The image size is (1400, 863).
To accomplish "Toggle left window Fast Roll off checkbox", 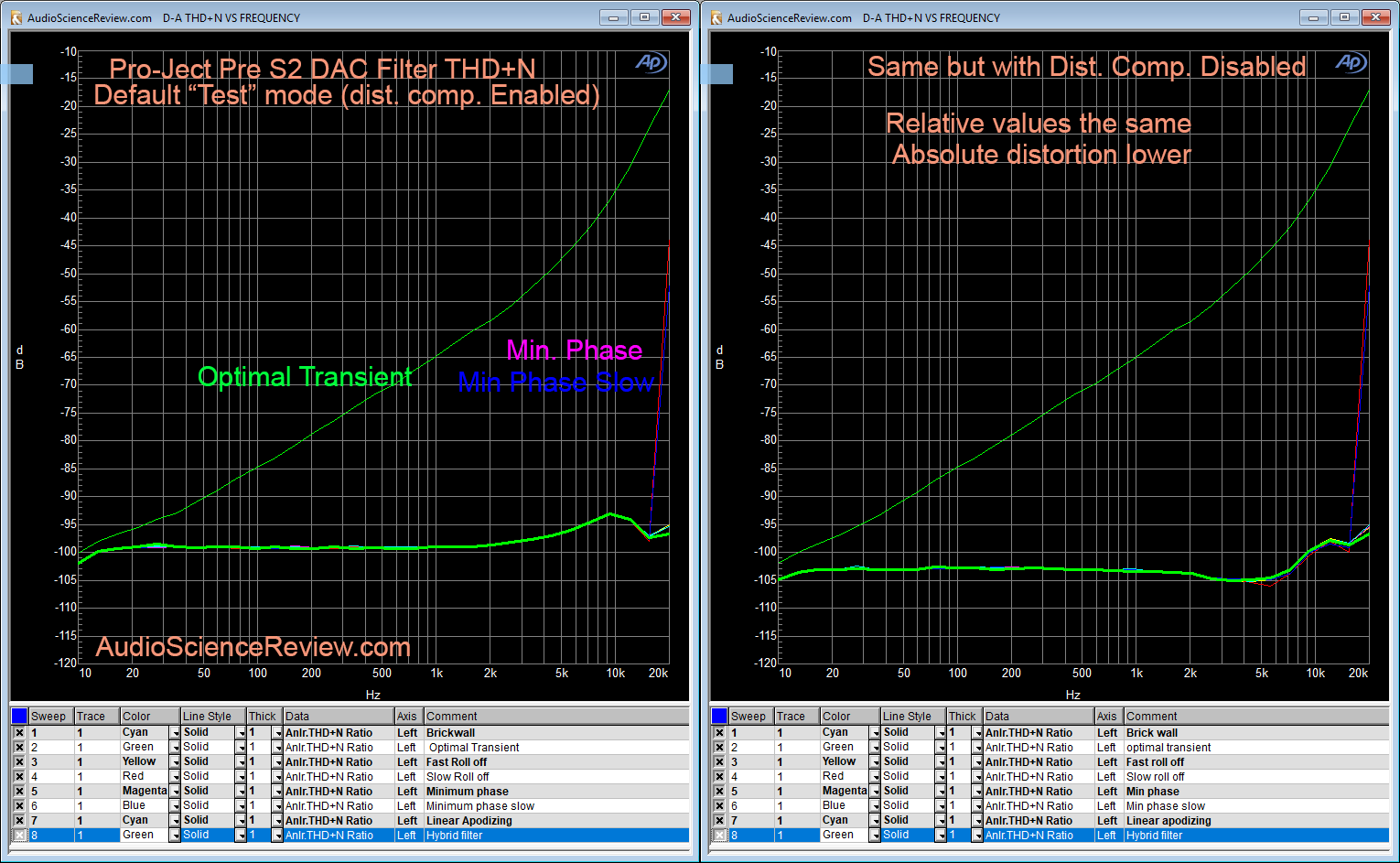I will pyautogui.click(x=19, y=762).
